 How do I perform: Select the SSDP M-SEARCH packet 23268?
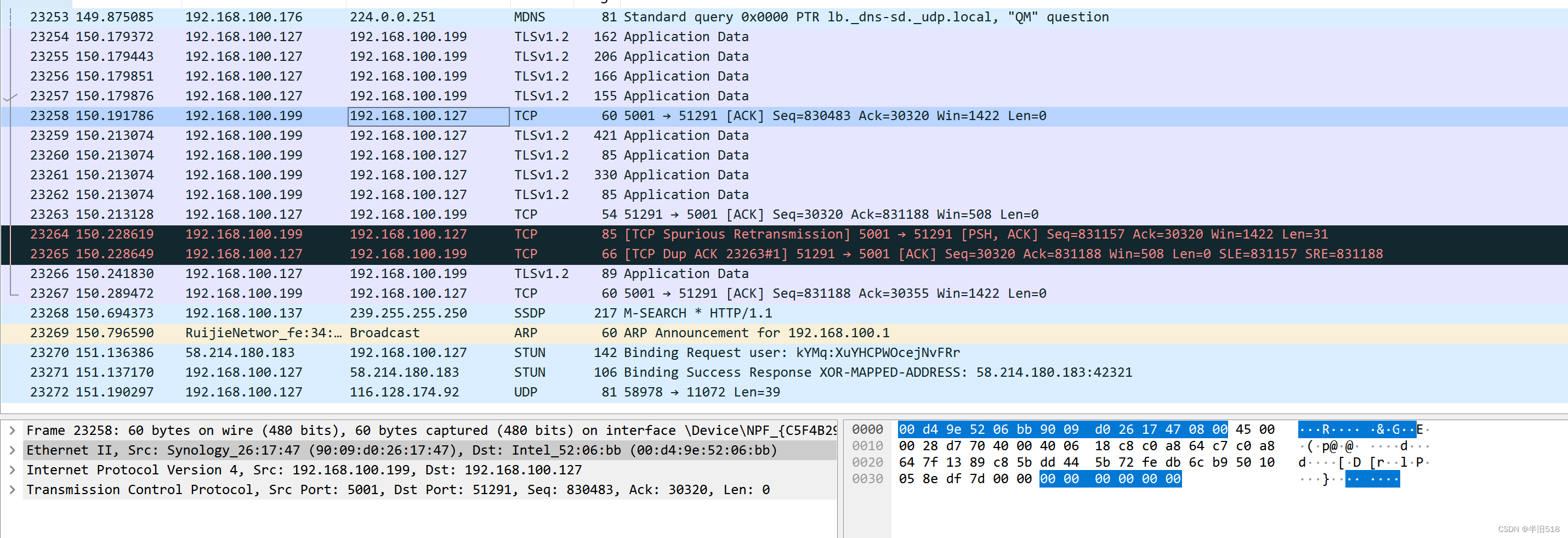784,314
